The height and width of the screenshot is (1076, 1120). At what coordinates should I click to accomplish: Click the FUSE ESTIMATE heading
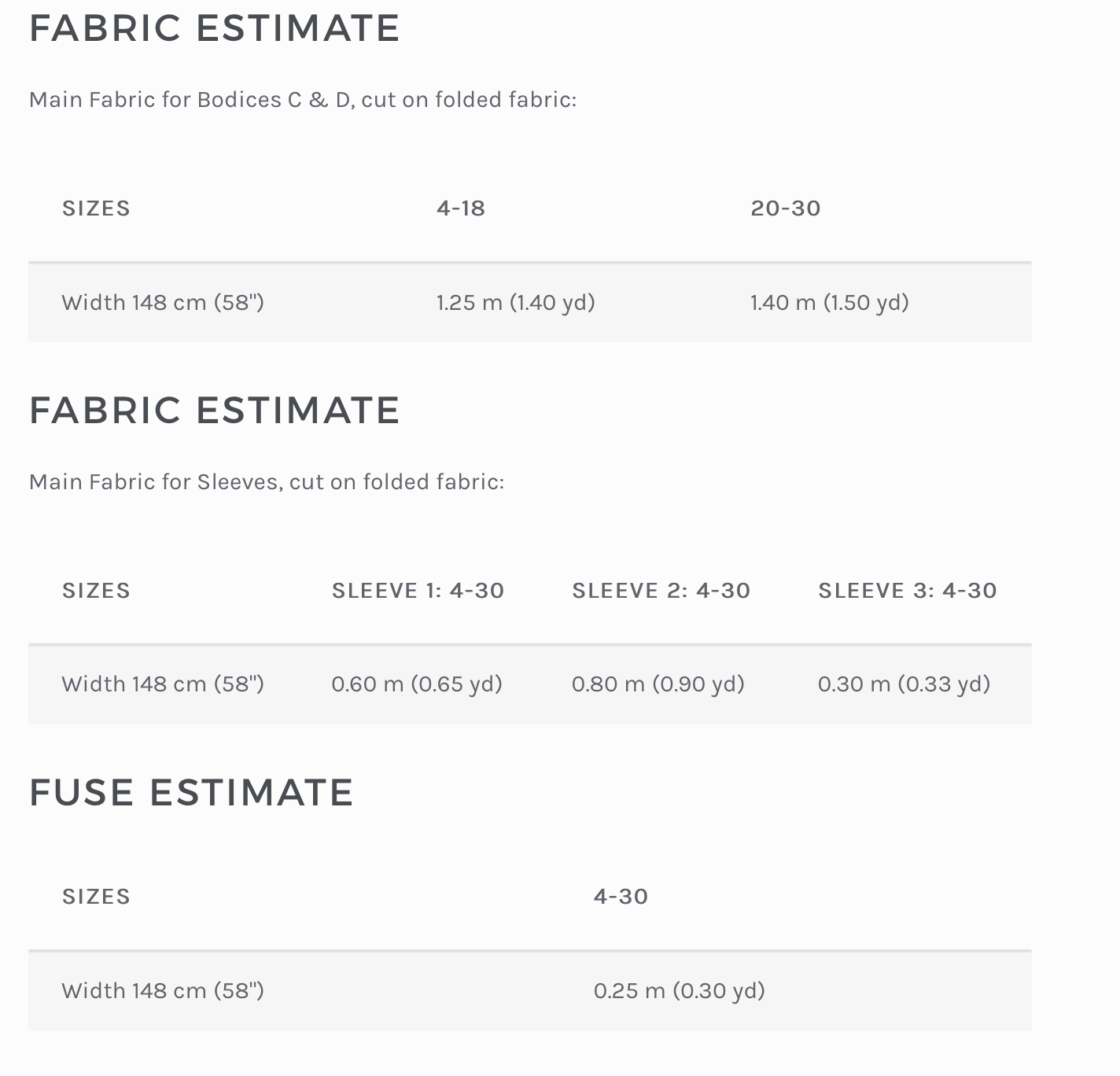(191, 793)
